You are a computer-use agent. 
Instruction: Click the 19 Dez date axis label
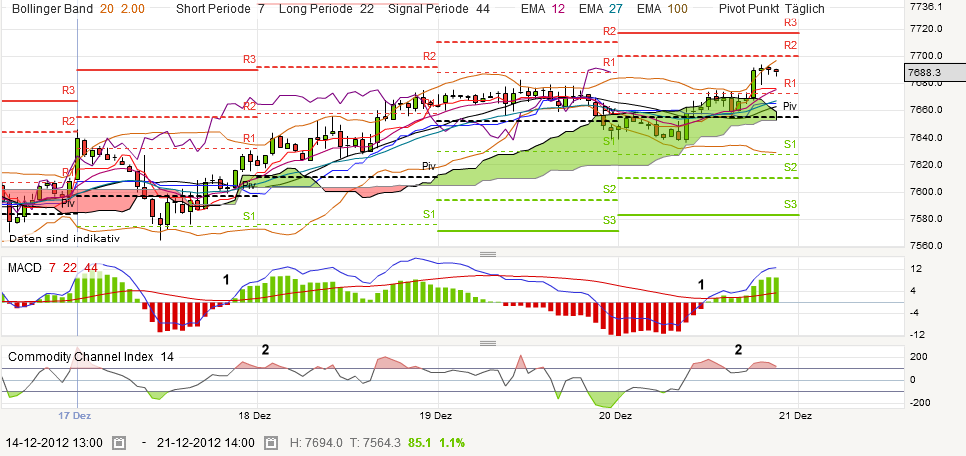point(437,415)
